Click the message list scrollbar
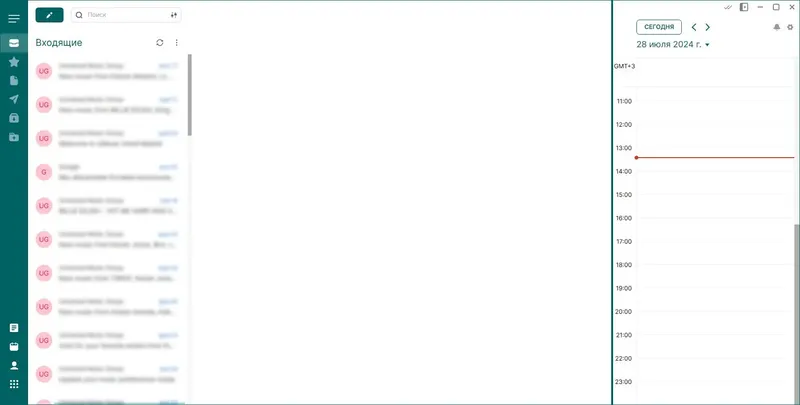The height and width of the screenshot is (405, 800). [190, 95]
